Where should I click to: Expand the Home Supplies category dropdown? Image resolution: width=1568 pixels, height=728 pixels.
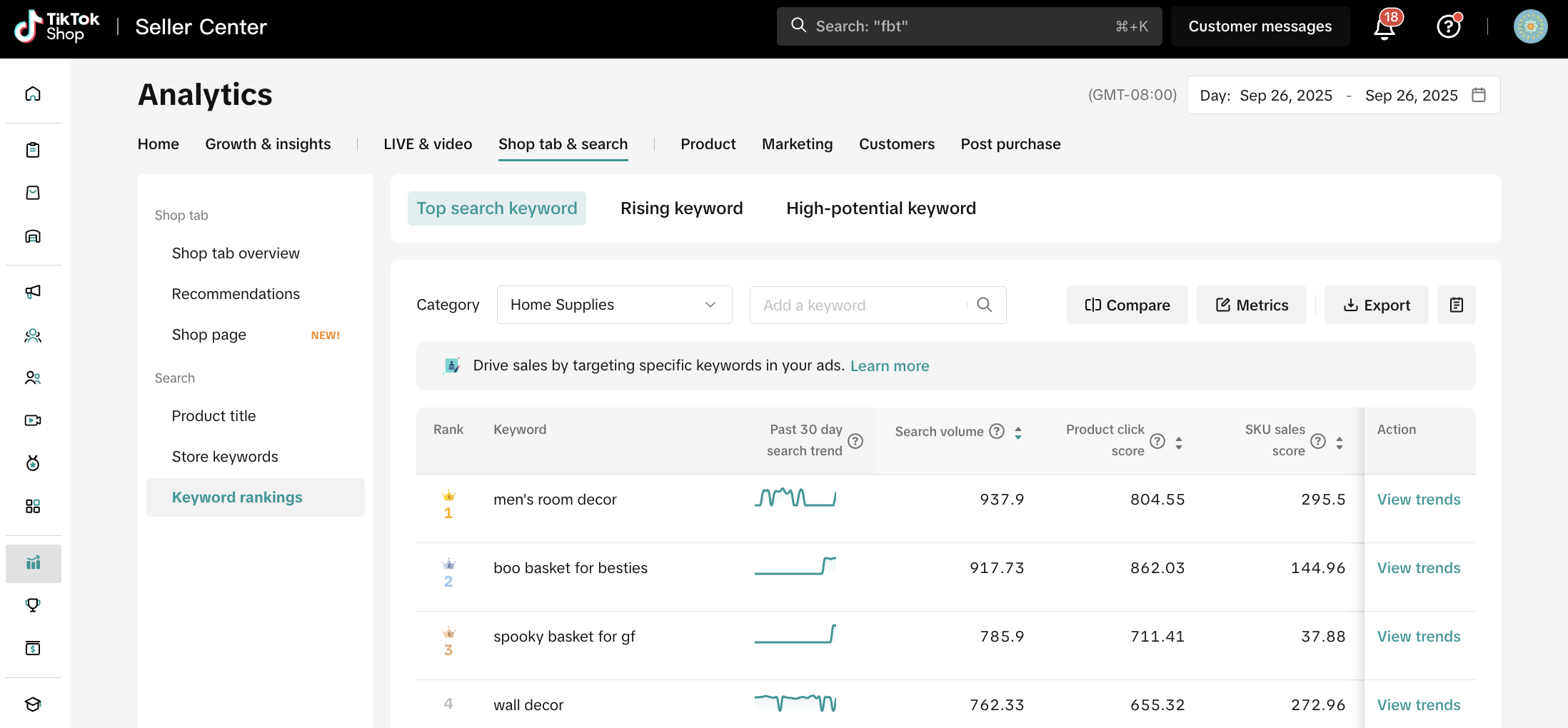pyautogui.click(x=614, y=305)
